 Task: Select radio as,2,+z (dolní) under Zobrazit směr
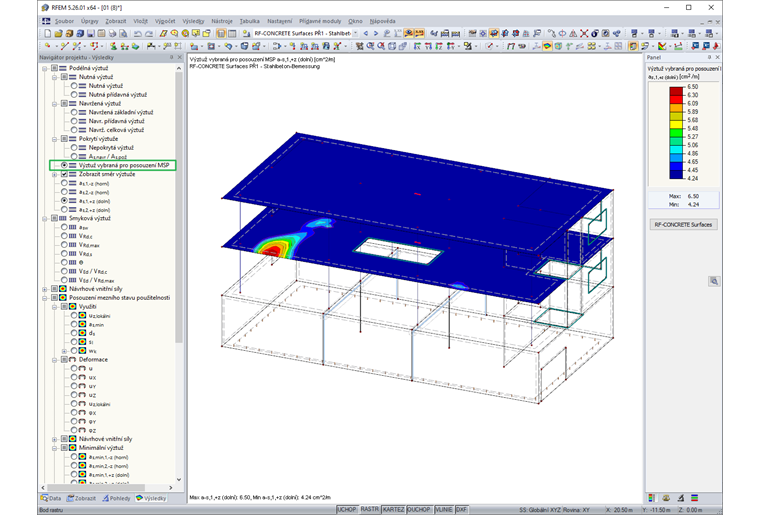pos(64,209)
